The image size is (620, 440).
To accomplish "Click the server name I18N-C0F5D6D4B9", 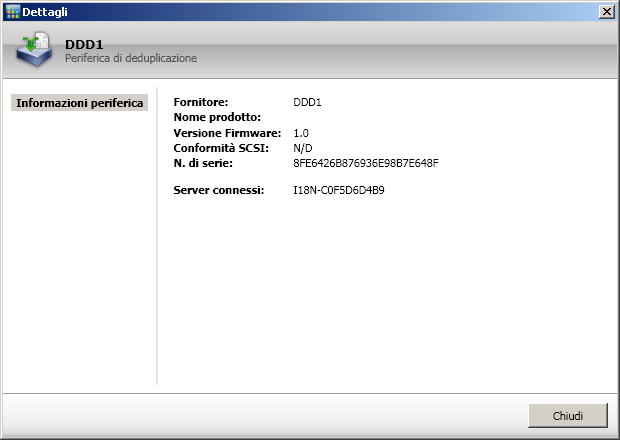I will [x=339, y=190].
